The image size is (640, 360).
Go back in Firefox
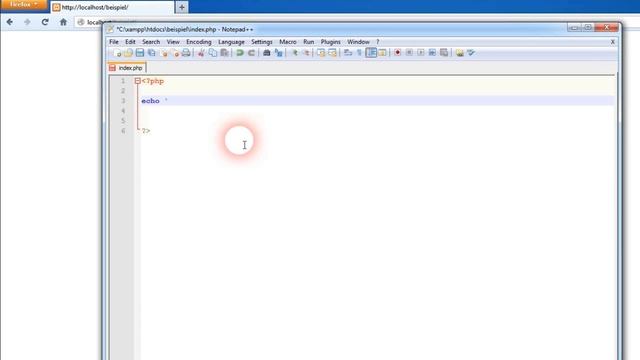pyautogui.click(x=10, y=22)
